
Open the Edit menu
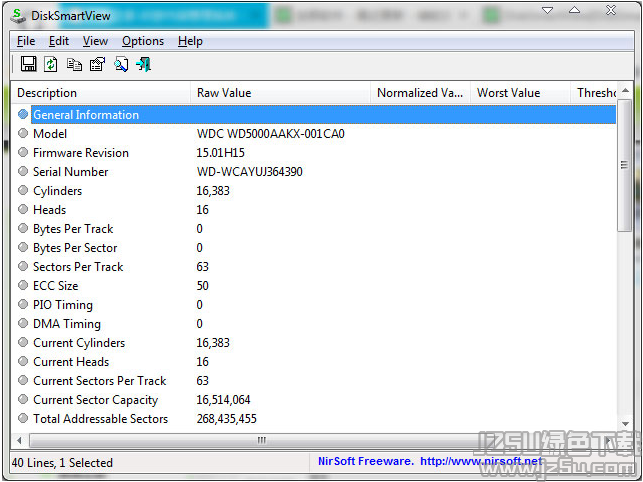tap(59, 41)
